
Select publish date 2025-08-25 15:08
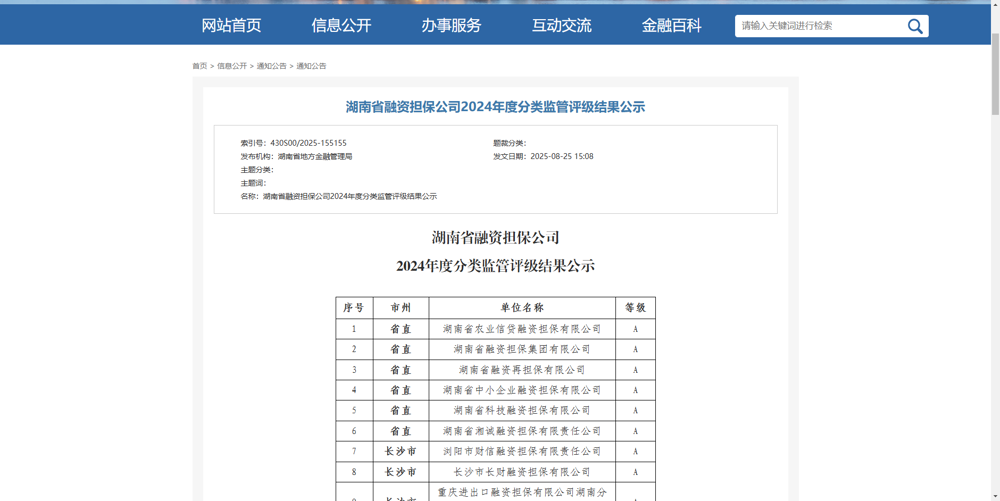click(562, 156)
